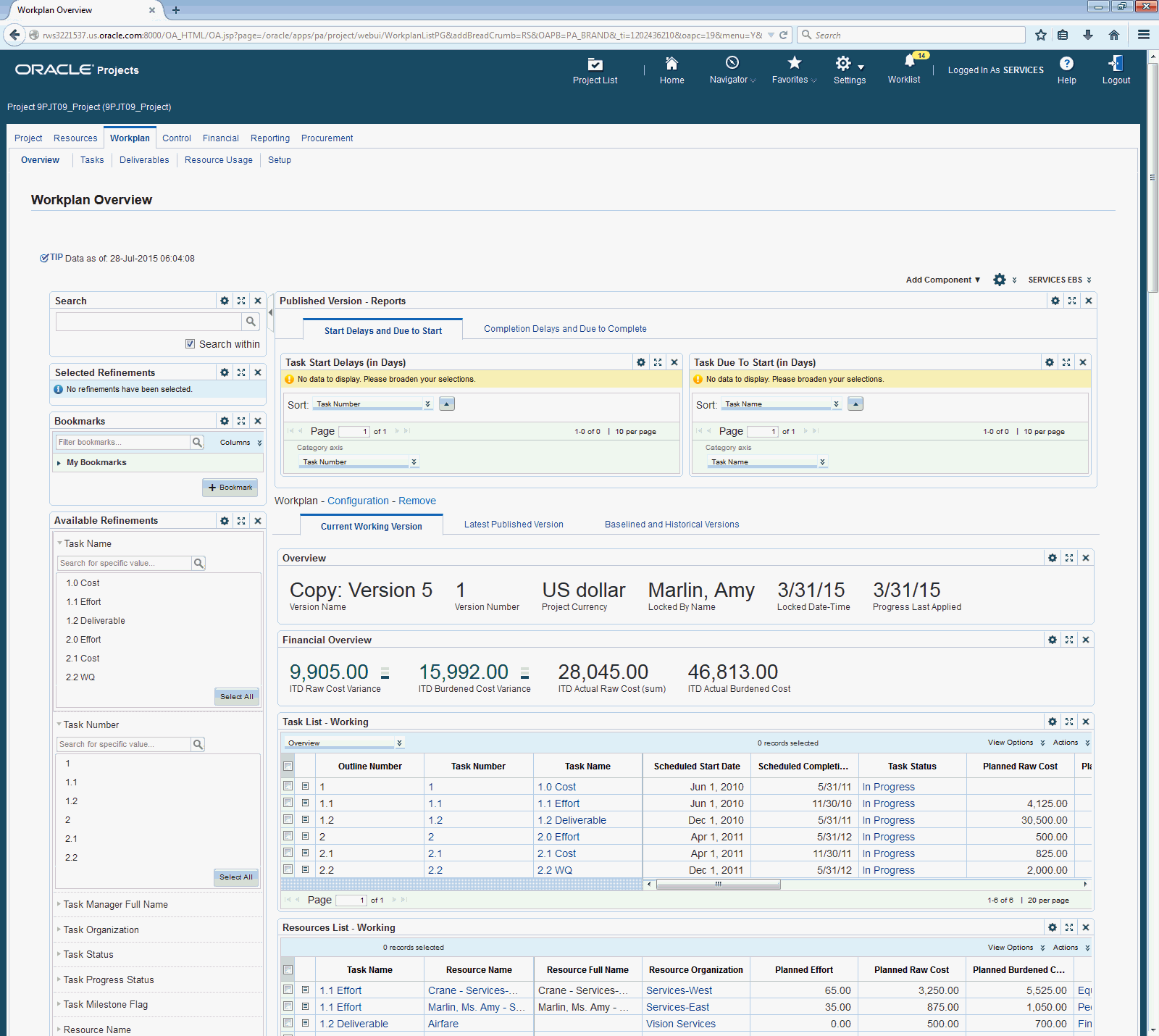1159x1036 pixels.
Task: Open the Services-West organization link
Action: click(x=679, y=990)
